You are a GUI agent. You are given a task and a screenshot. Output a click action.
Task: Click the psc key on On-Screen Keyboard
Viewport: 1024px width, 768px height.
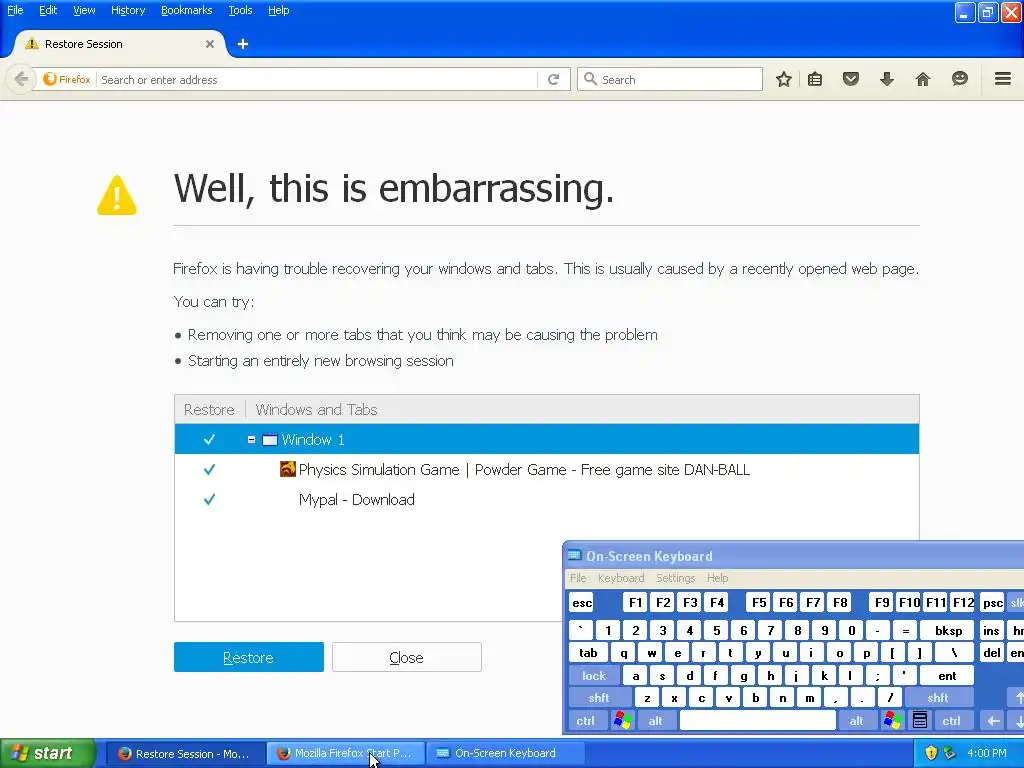click(x=993, y=603)
